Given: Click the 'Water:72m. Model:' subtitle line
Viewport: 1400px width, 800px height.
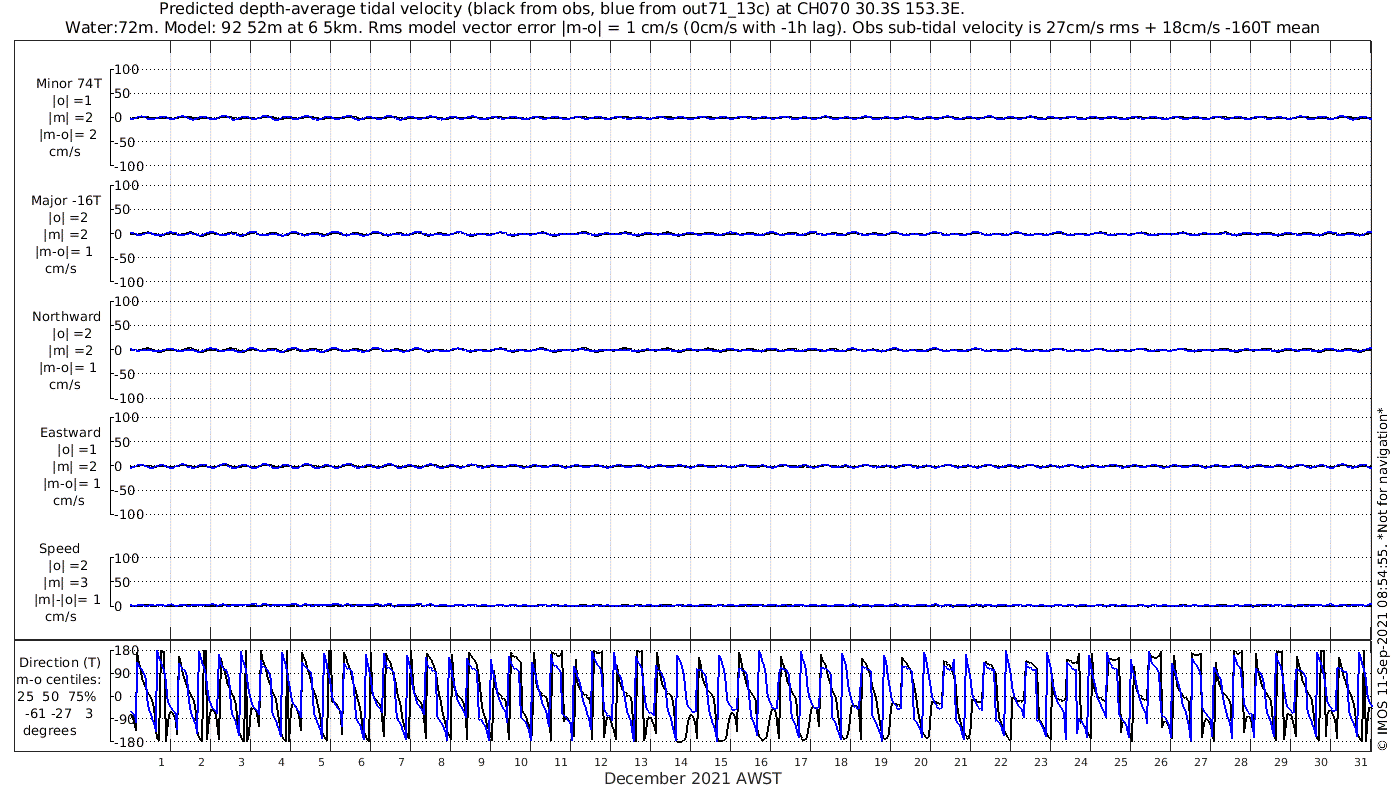Looking at the screenshot, I should click(692, 28).
